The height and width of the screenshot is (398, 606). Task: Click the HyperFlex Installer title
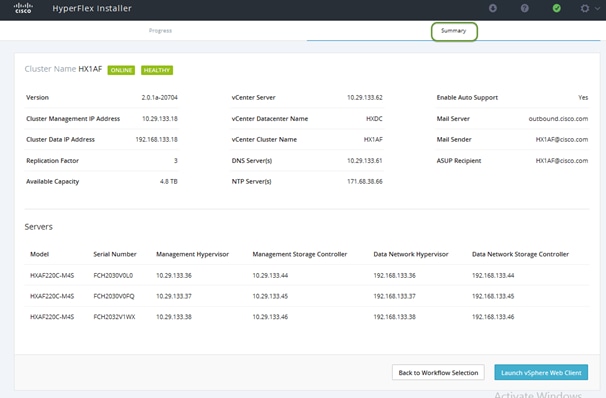92,8
